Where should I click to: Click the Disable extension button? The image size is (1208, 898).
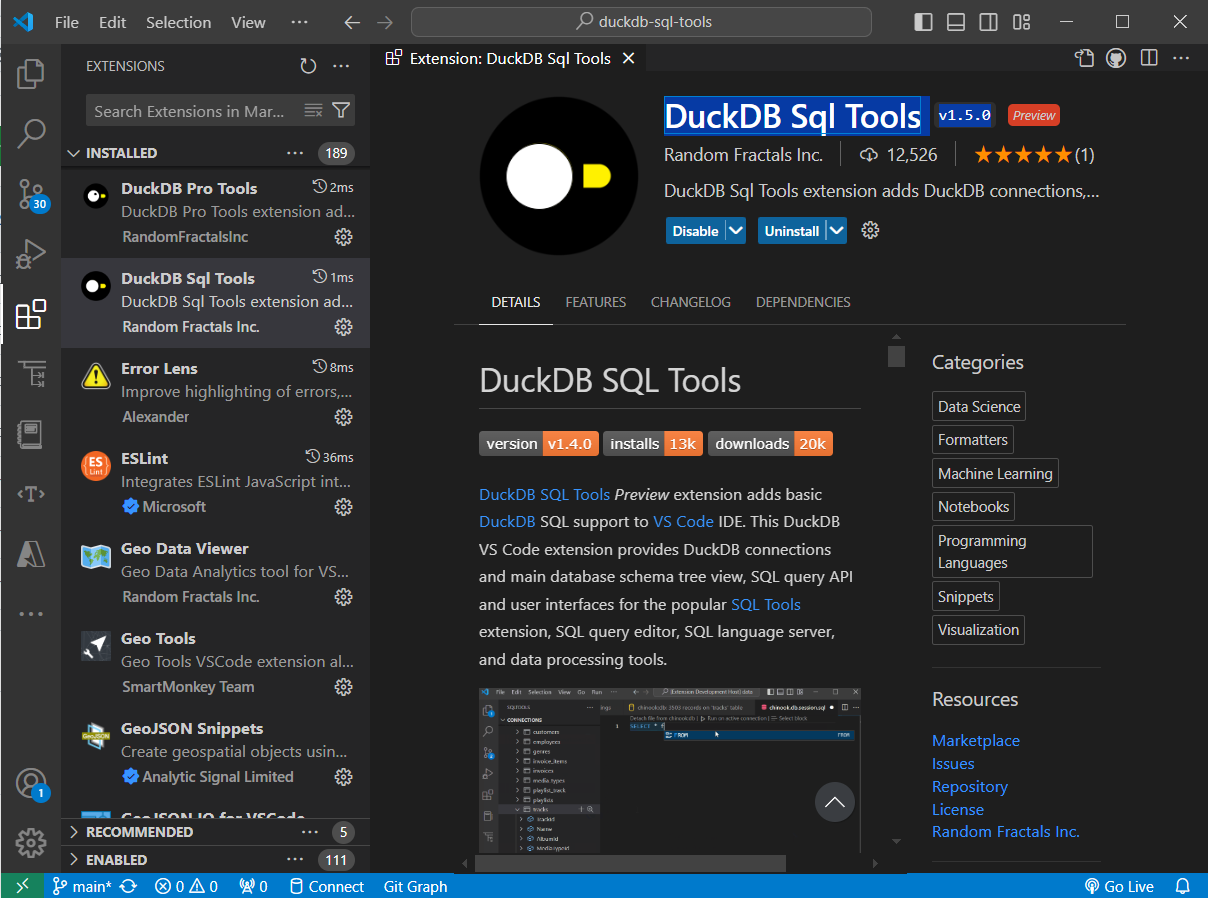tap(696, 231)
